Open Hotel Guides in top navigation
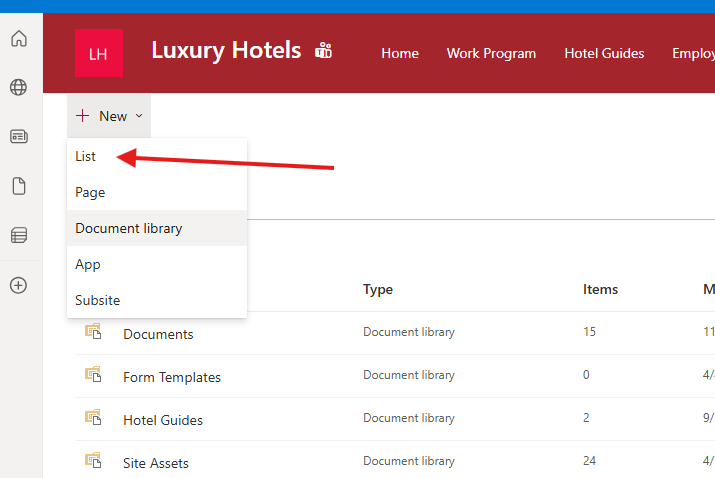The width and height of the screenshot is (715, 478). [604, 53]
